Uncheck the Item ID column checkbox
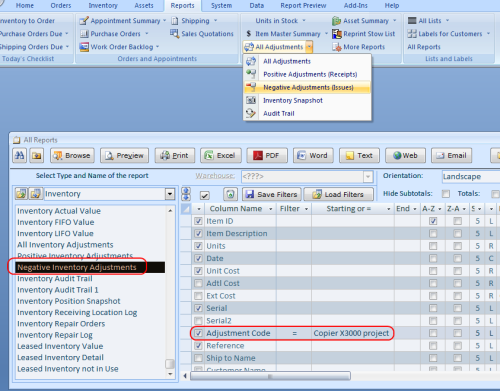This screenshot has height=391, width=500. click(198, 221)
